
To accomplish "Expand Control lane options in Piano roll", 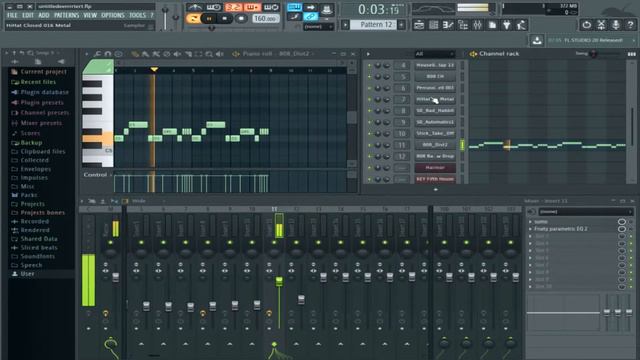I will pos(111,175).
